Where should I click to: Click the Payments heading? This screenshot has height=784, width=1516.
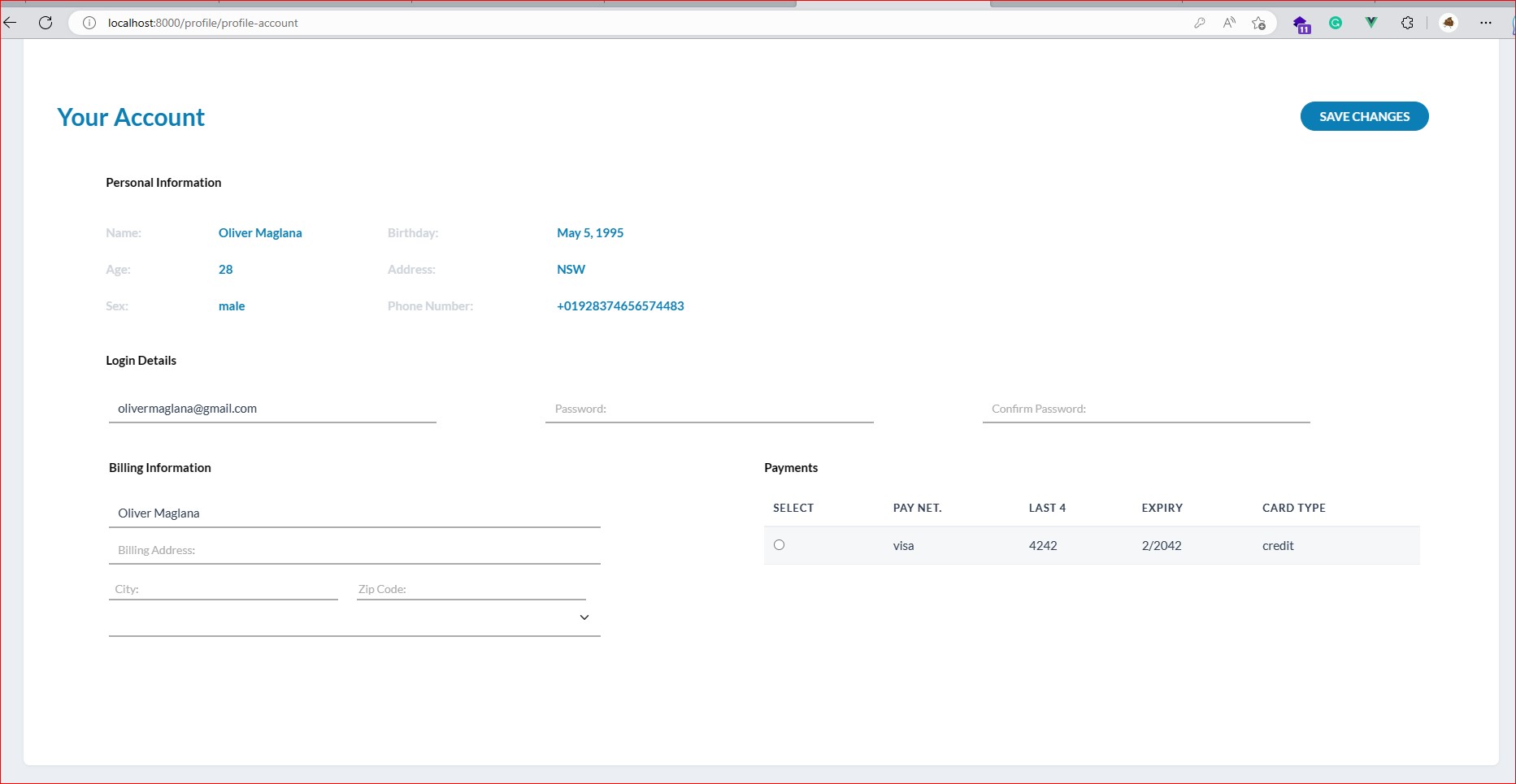pyautogui.click(x=791, y=468)
